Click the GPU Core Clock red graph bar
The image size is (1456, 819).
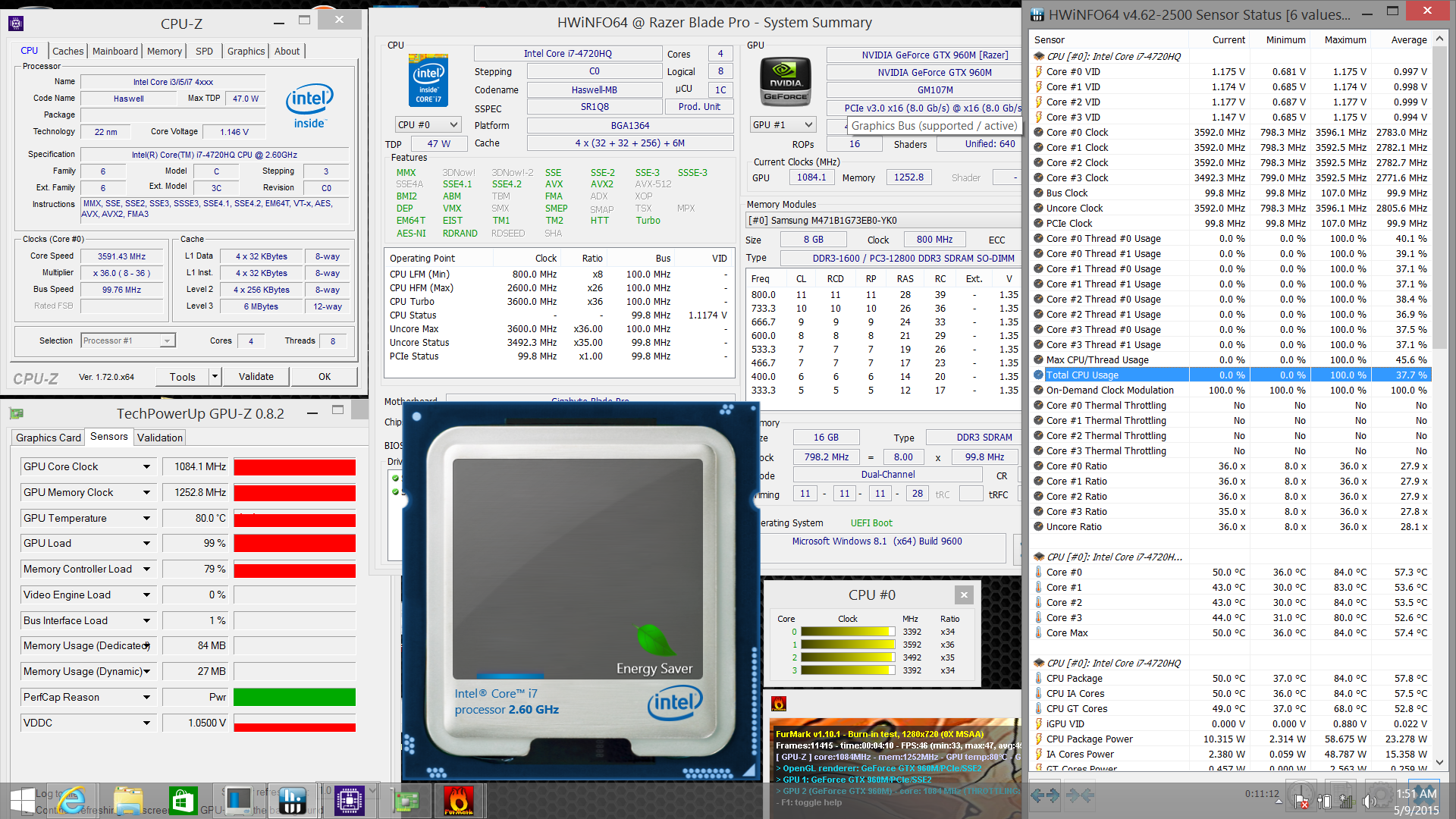point(295,467)
